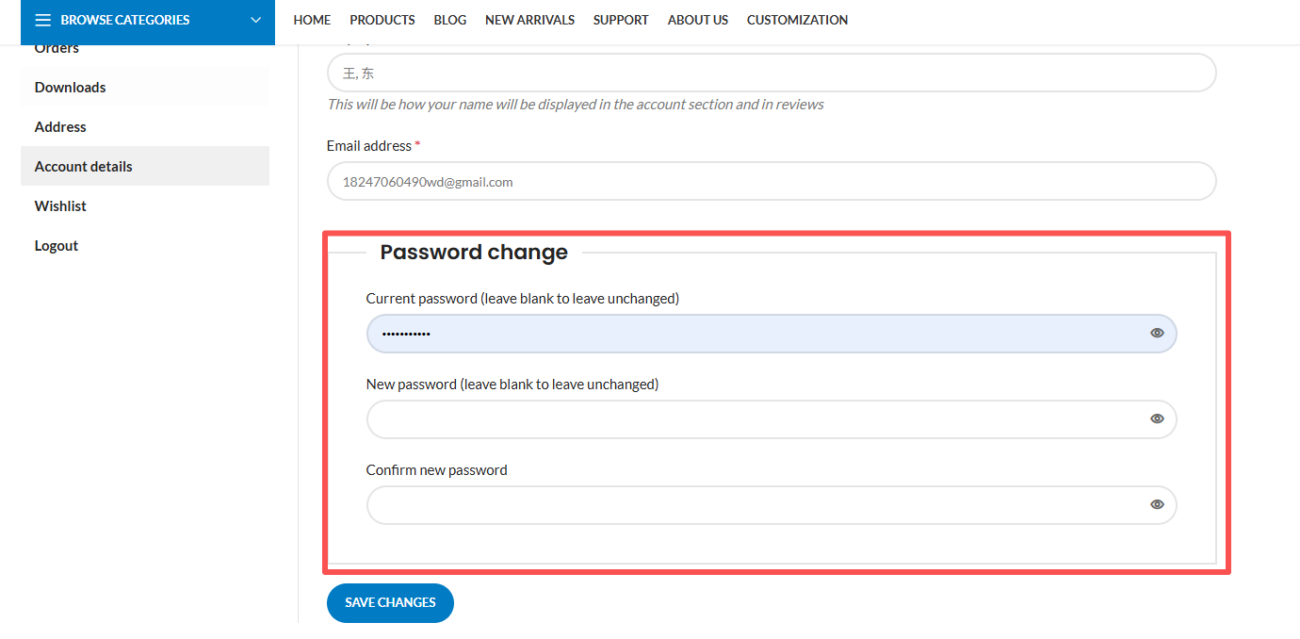Screen dimensions: 1300x639
Task: Select Account details in sidebar
Action: 83,167
